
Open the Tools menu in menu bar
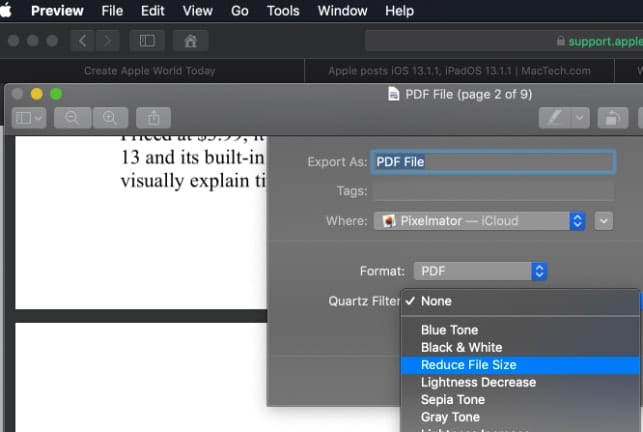click(283, 11)
